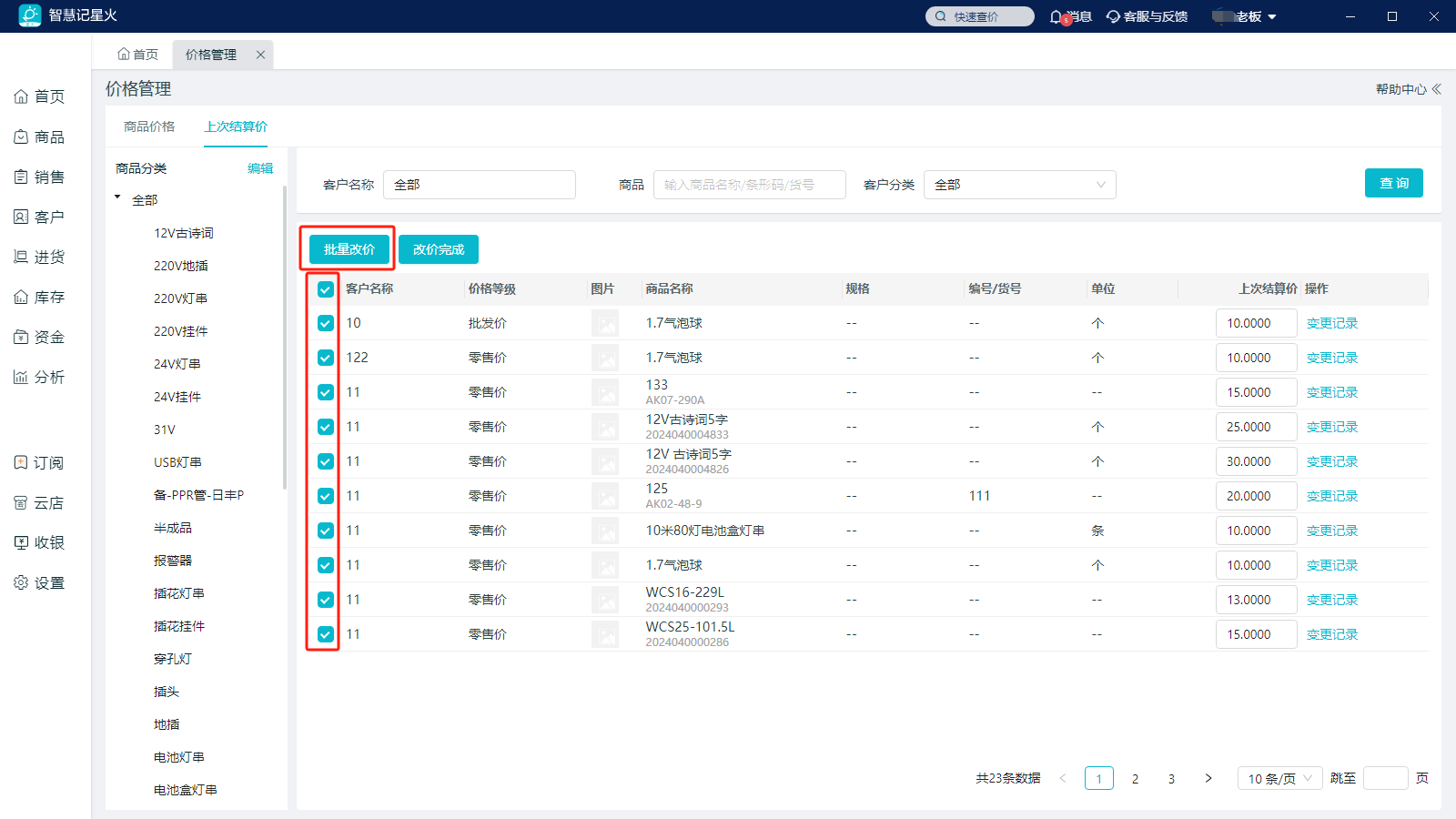
Task: Go to page 3
Action: point(1171,778)
